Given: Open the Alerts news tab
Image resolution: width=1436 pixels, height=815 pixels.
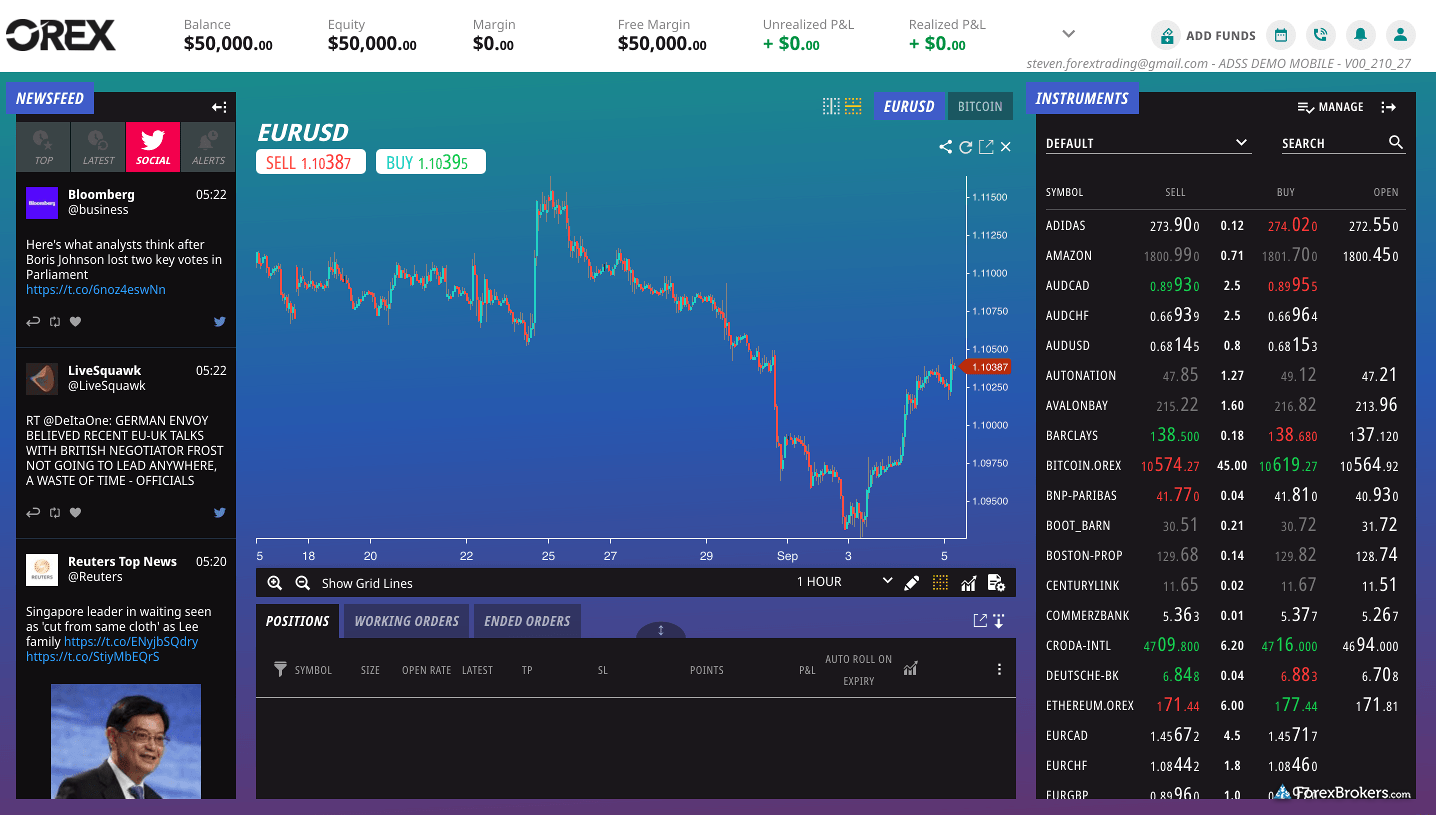Looking at the screenshot, I should click(208, 147).
